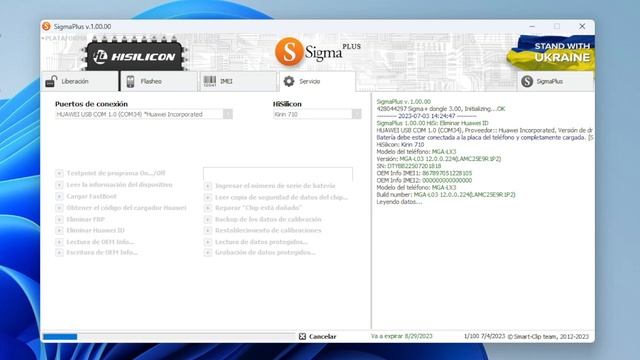Click the "Puertos de conexión" heading
Screen dimensions: 640x360
(x=91, y=104)
